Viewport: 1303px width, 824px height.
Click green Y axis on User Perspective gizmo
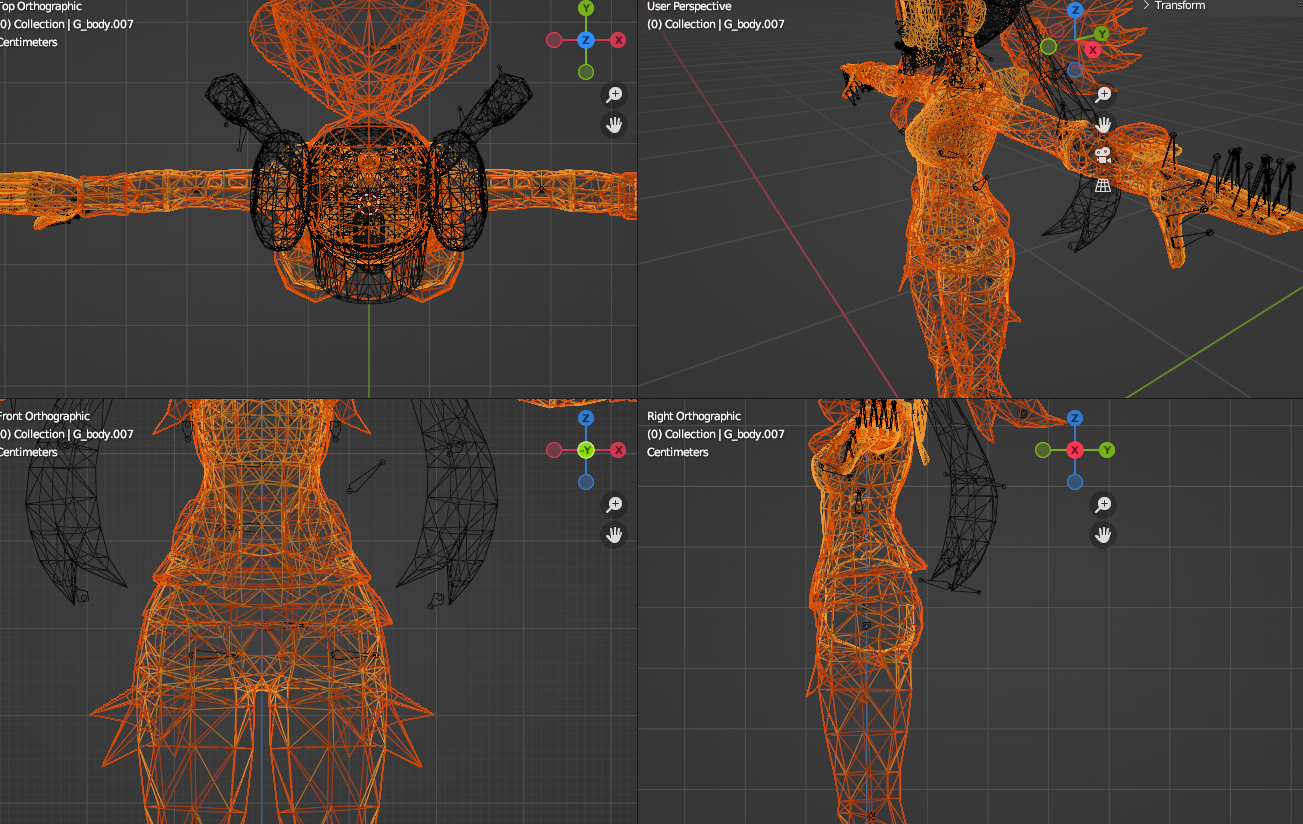pyautogui.click(x=1100, y=34)
